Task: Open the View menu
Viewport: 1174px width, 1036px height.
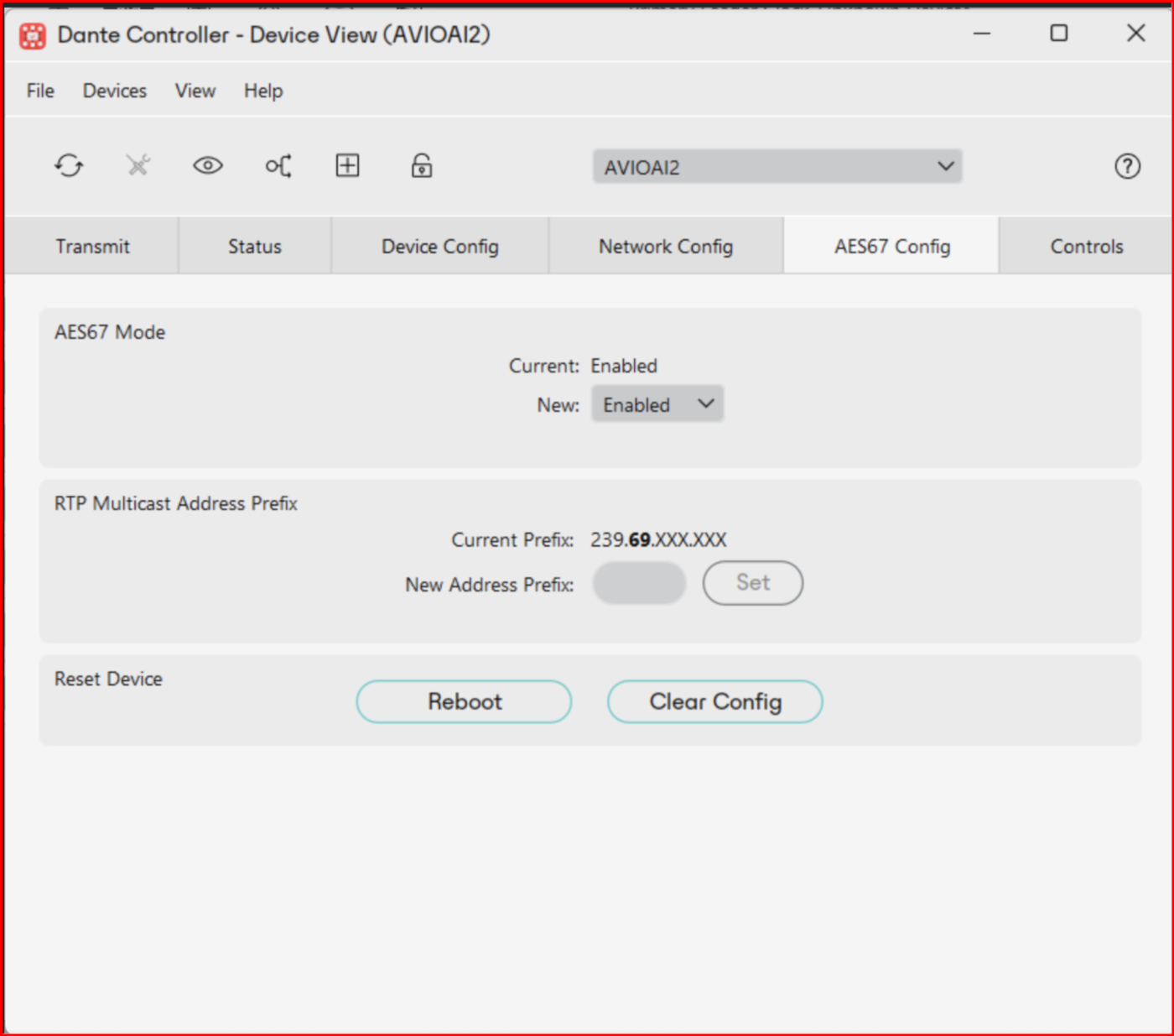Action: click(x=195, y=91)
